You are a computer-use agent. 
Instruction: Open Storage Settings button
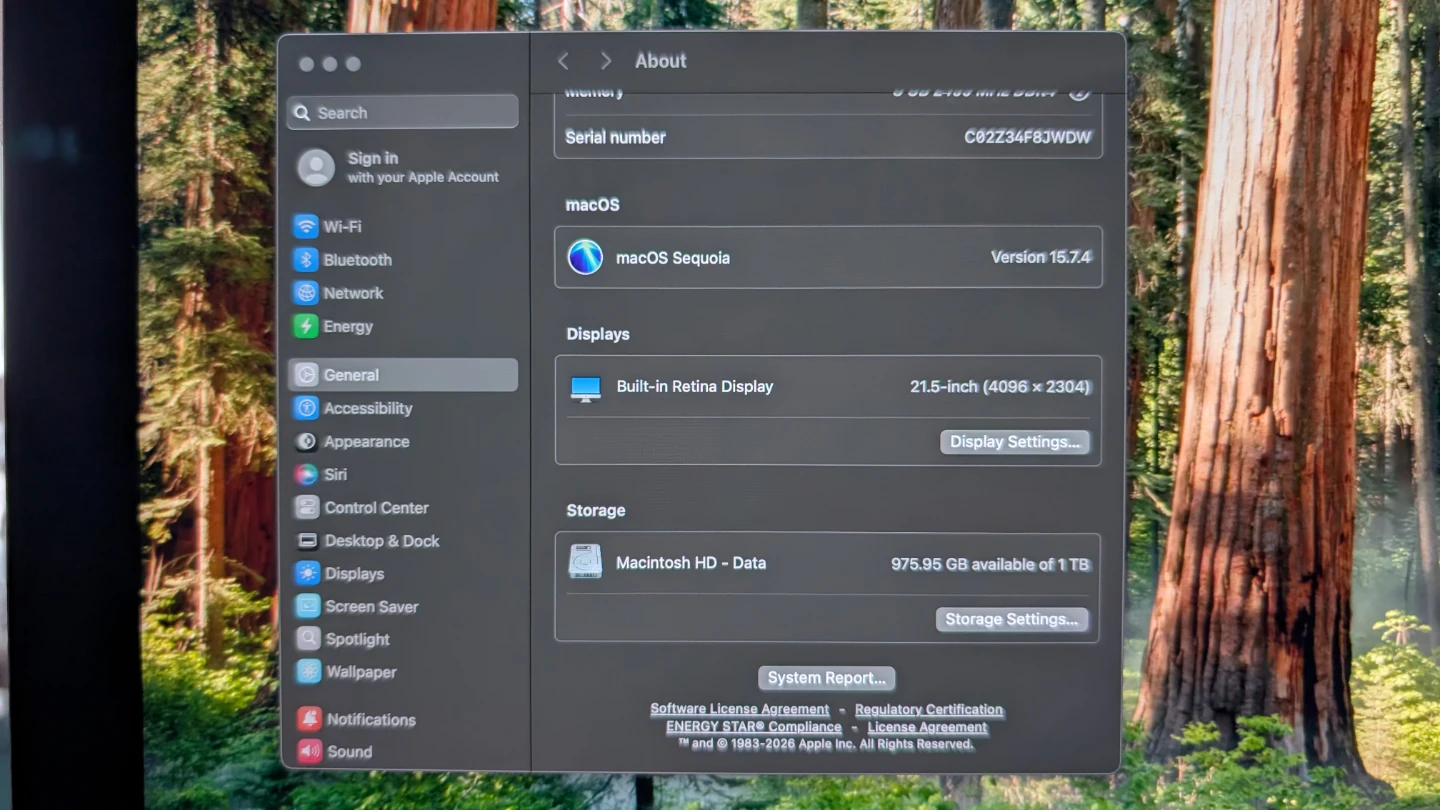coord(1012,619)
